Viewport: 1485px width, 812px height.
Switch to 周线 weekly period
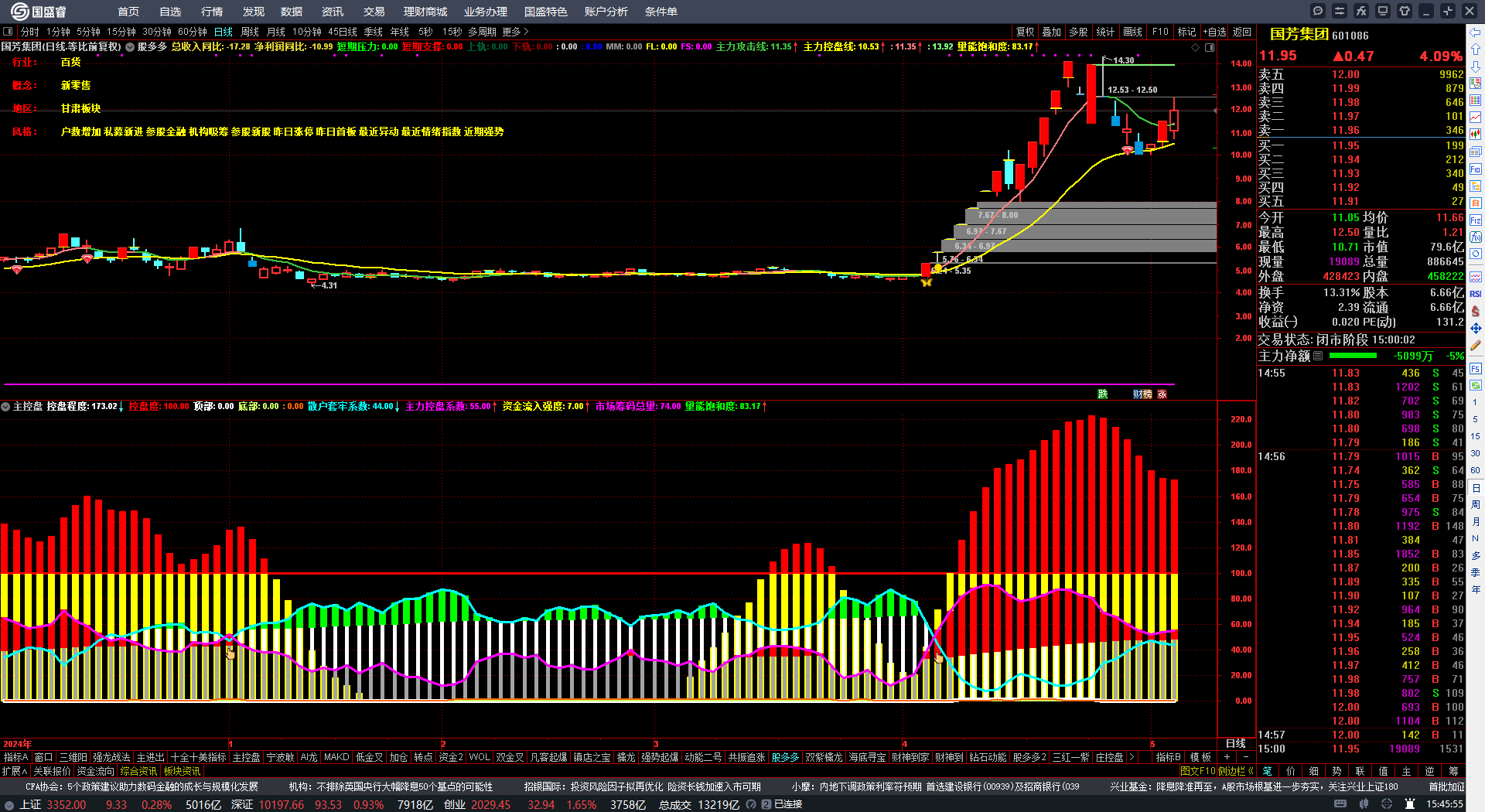click(x=250, y=32)
